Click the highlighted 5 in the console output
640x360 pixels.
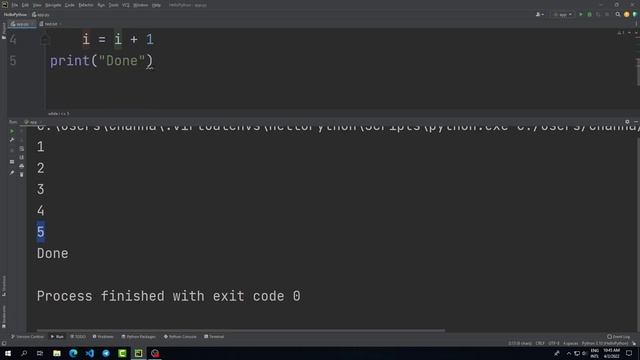click(x=40, y=232)
